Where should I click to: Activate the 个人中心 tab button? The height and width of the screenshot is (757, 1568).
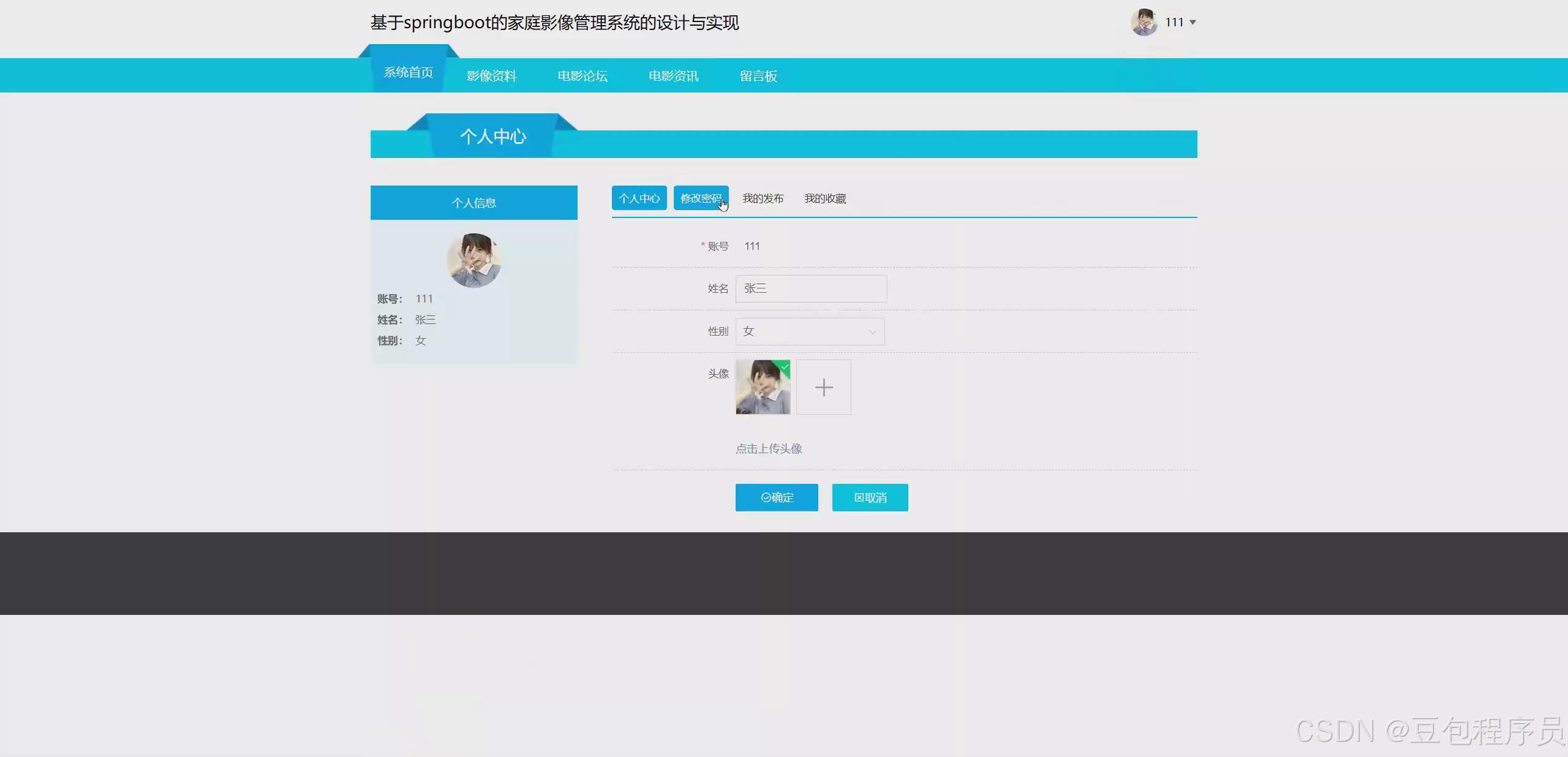639,198
